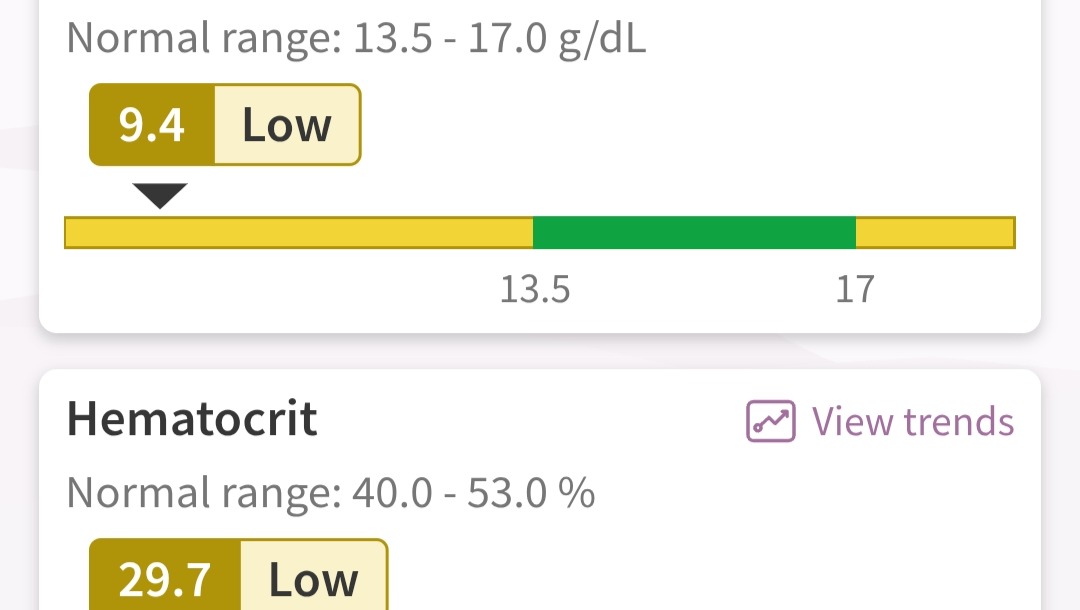Click the boundary between yellow and green at 13.5
This screenshot has width=1080, height=610.
533,232
